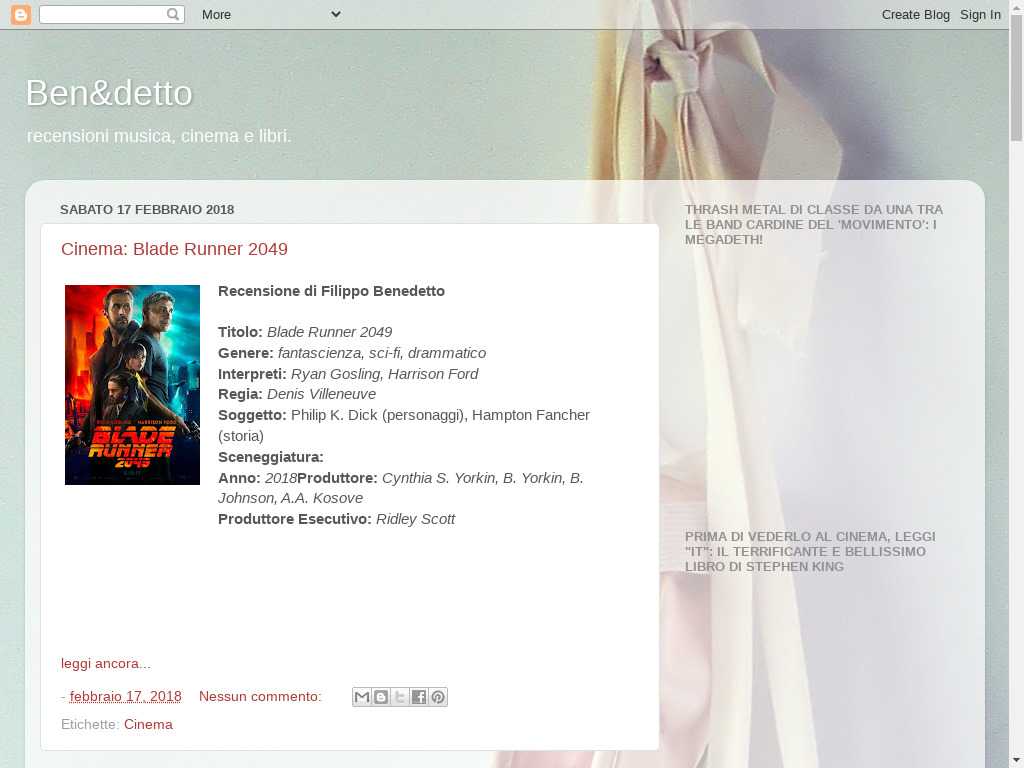Click the Megadeth thrash metal sidebar heading
The width and height of the screenshot is (1024, 768).
[814, 225]
